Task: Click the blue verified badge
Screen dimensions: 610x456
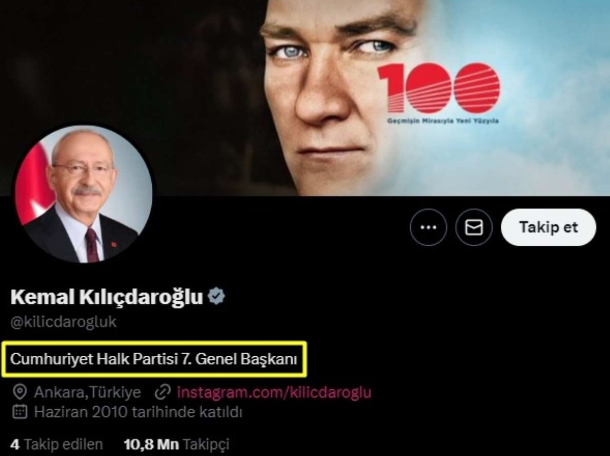Action: coord(216,296)
